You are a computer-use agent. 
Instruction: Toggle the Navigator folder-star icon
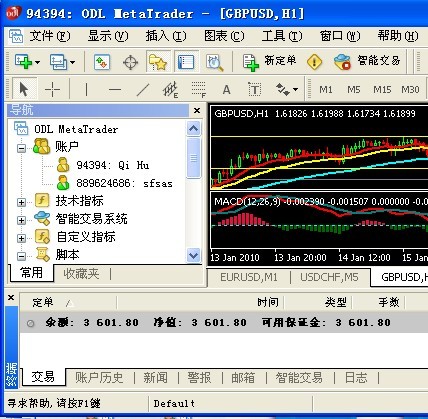point(158,62)
